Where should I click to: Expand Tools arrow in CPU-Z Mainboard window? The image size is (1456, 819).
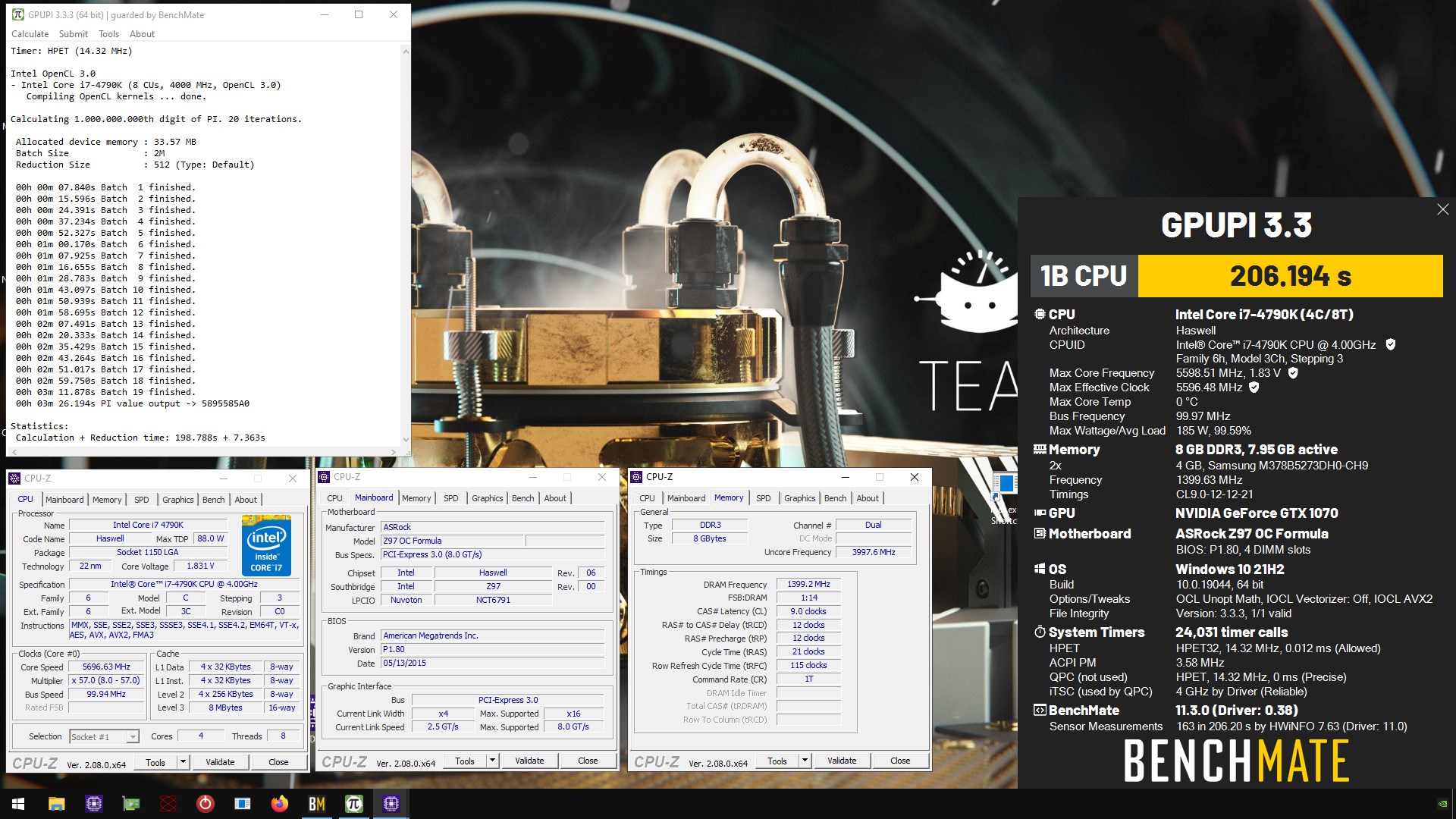(492, 761)
